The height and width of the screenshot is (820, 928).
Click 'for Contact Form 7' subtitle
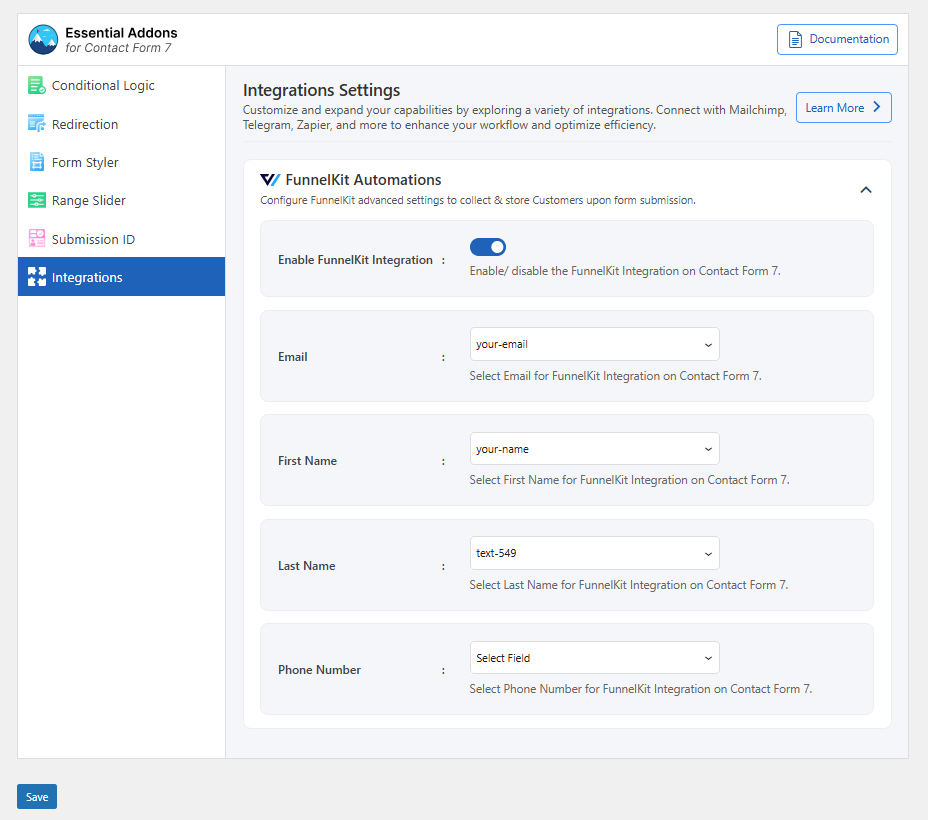pos(118,48)
